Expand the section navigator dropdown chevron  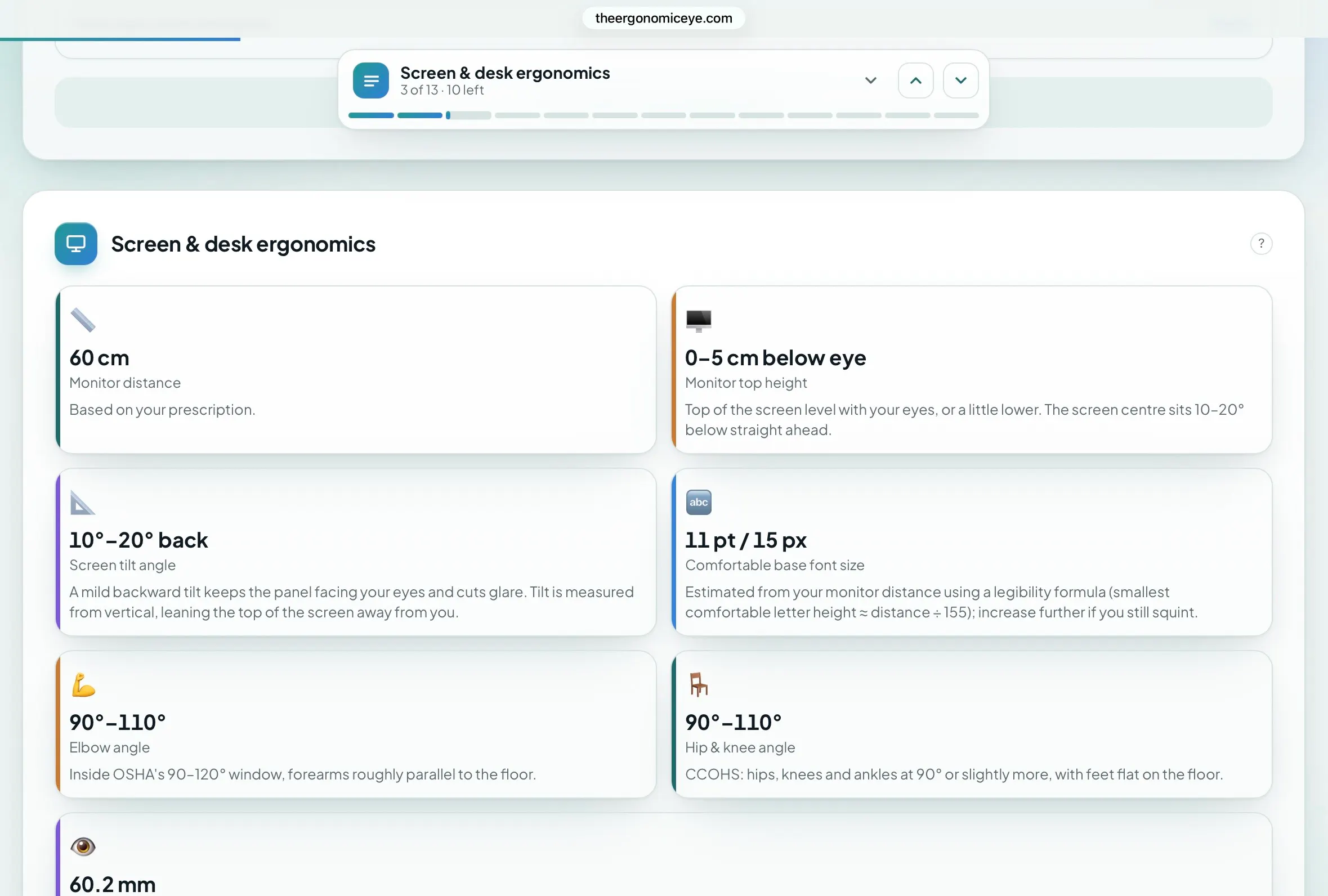pyautogui.click(x=870, y=80)
